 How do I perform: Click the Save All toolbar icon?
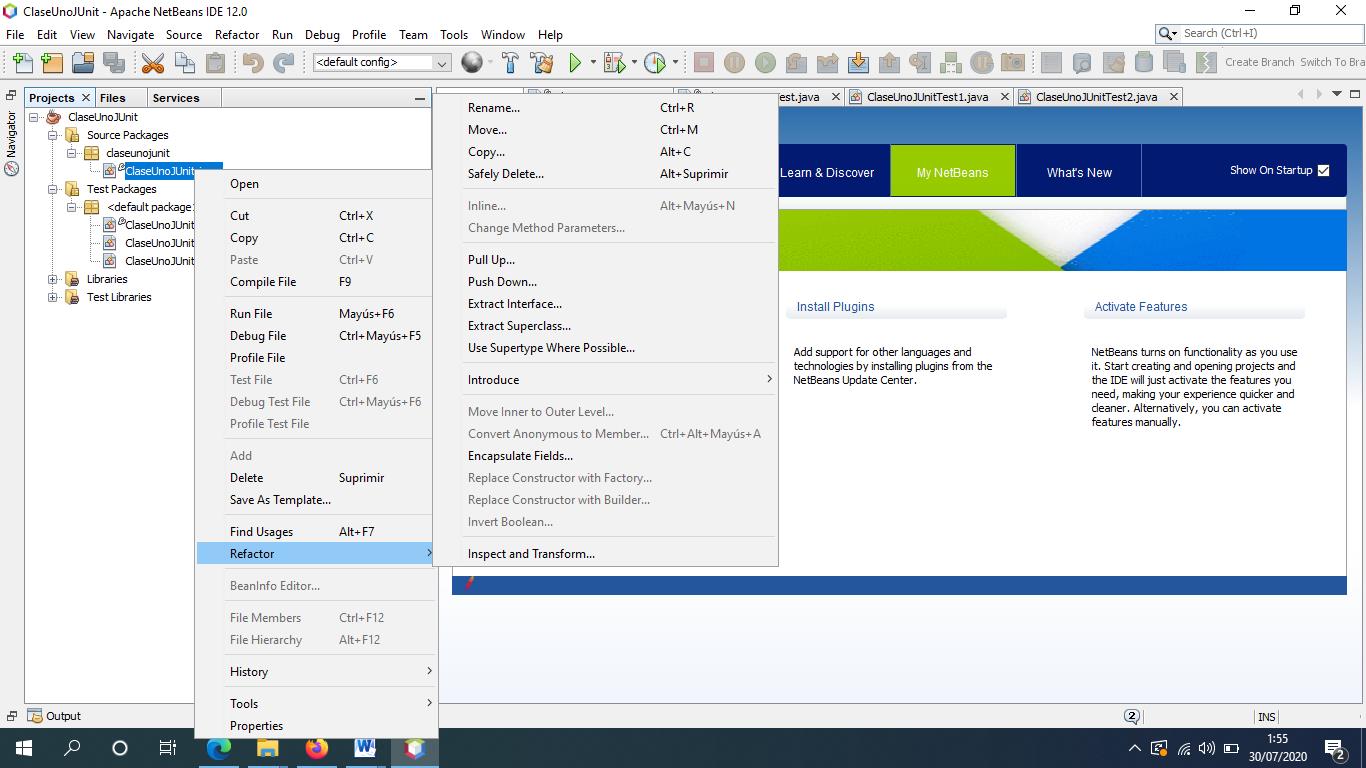[x=114, y=62]
